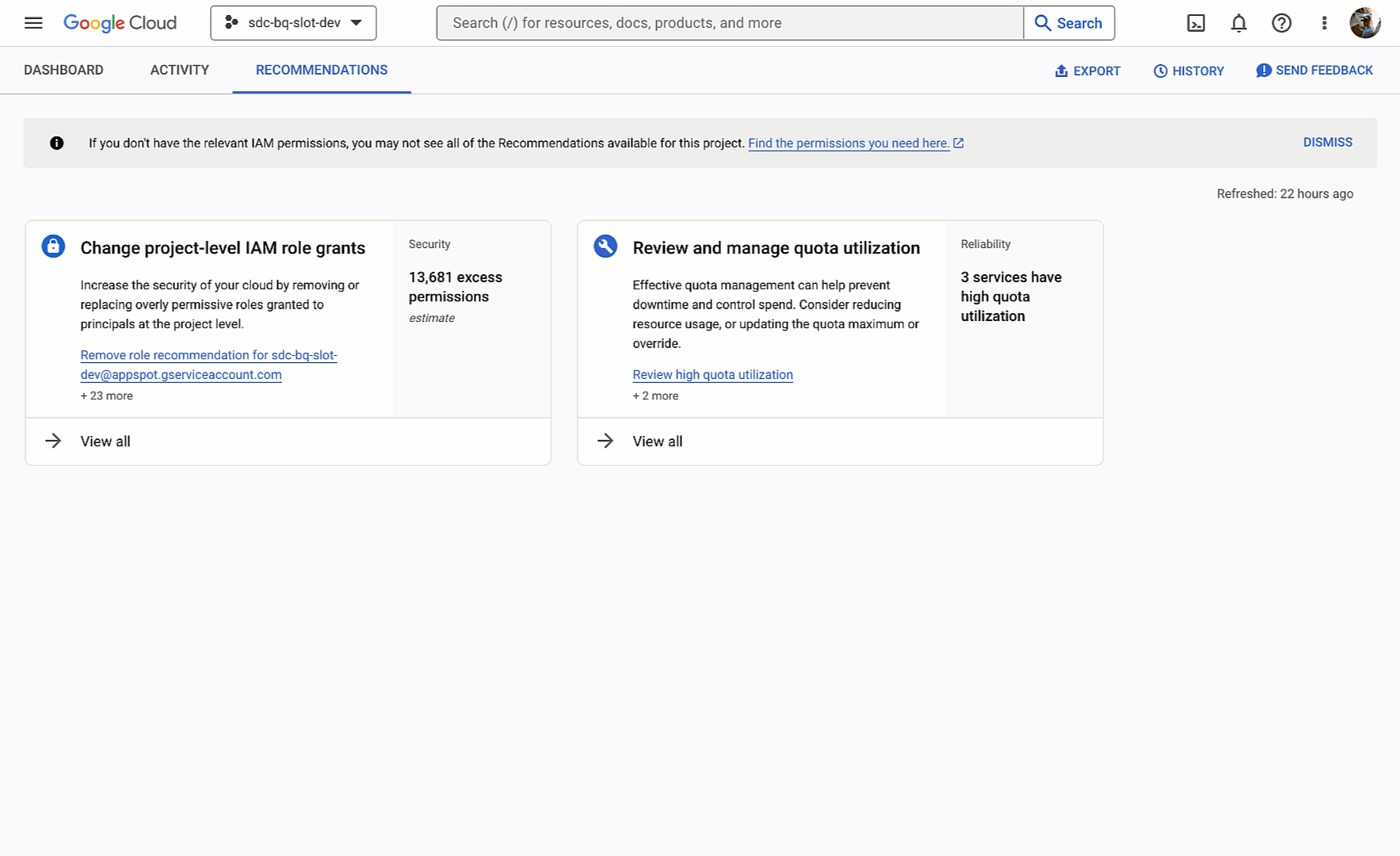The width and height of the screenshot is (1400, 856).
Task: Click the Export button
Action: (x=1087, y=71)
